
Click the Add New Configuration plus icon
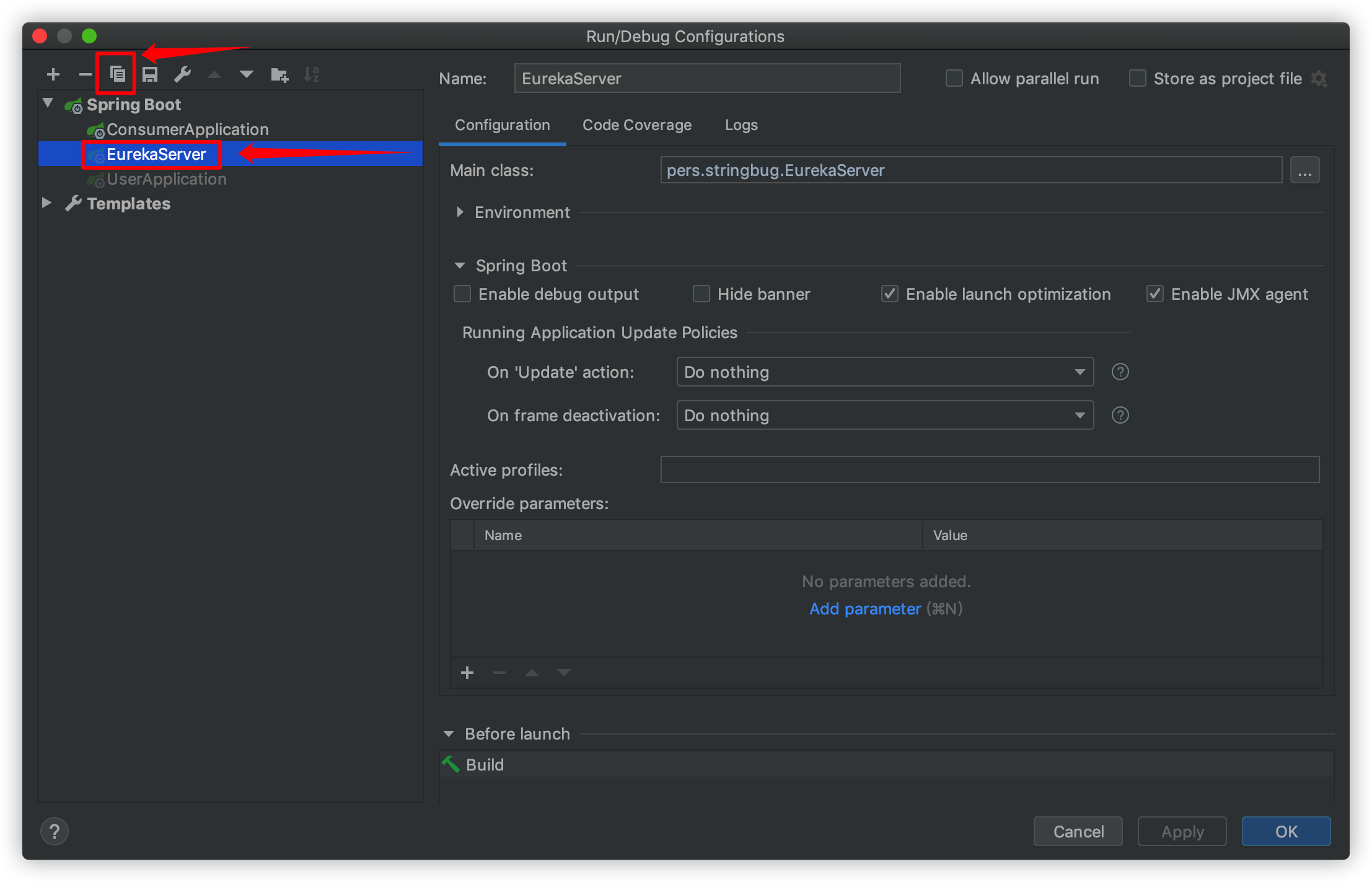(53, 75)
